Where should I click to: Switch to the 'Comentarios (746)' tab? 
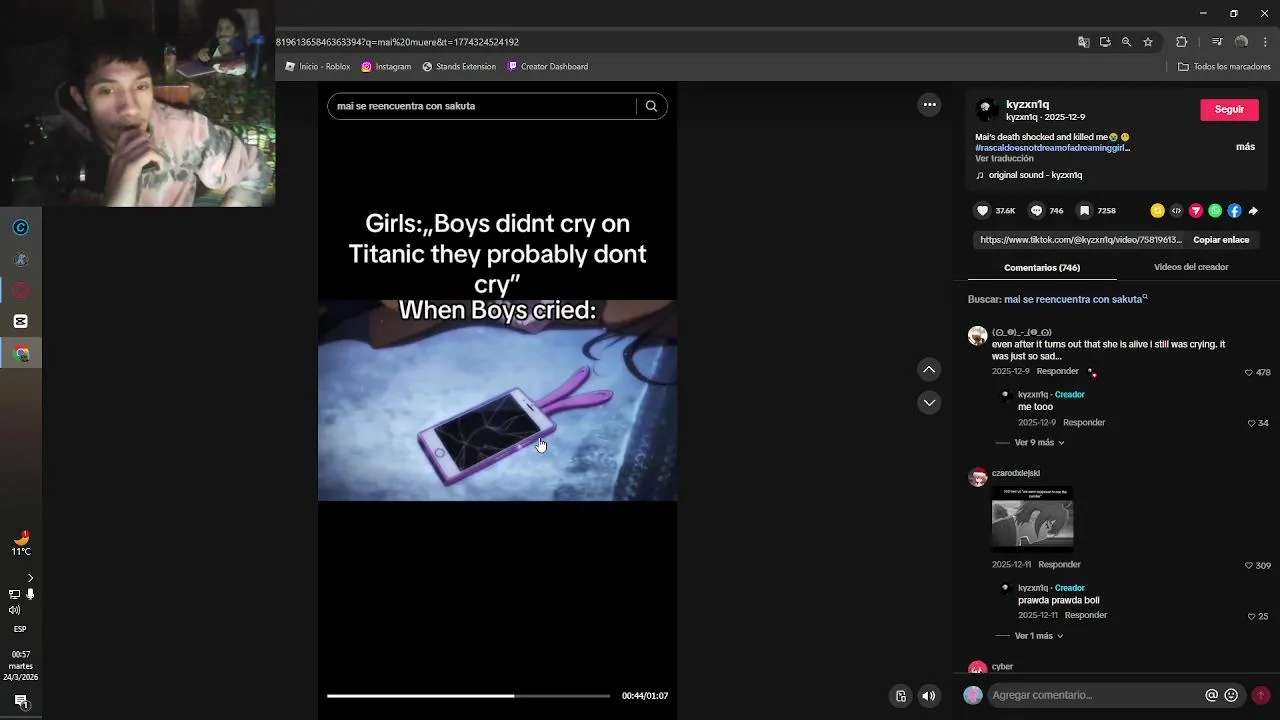[1042, 268]
